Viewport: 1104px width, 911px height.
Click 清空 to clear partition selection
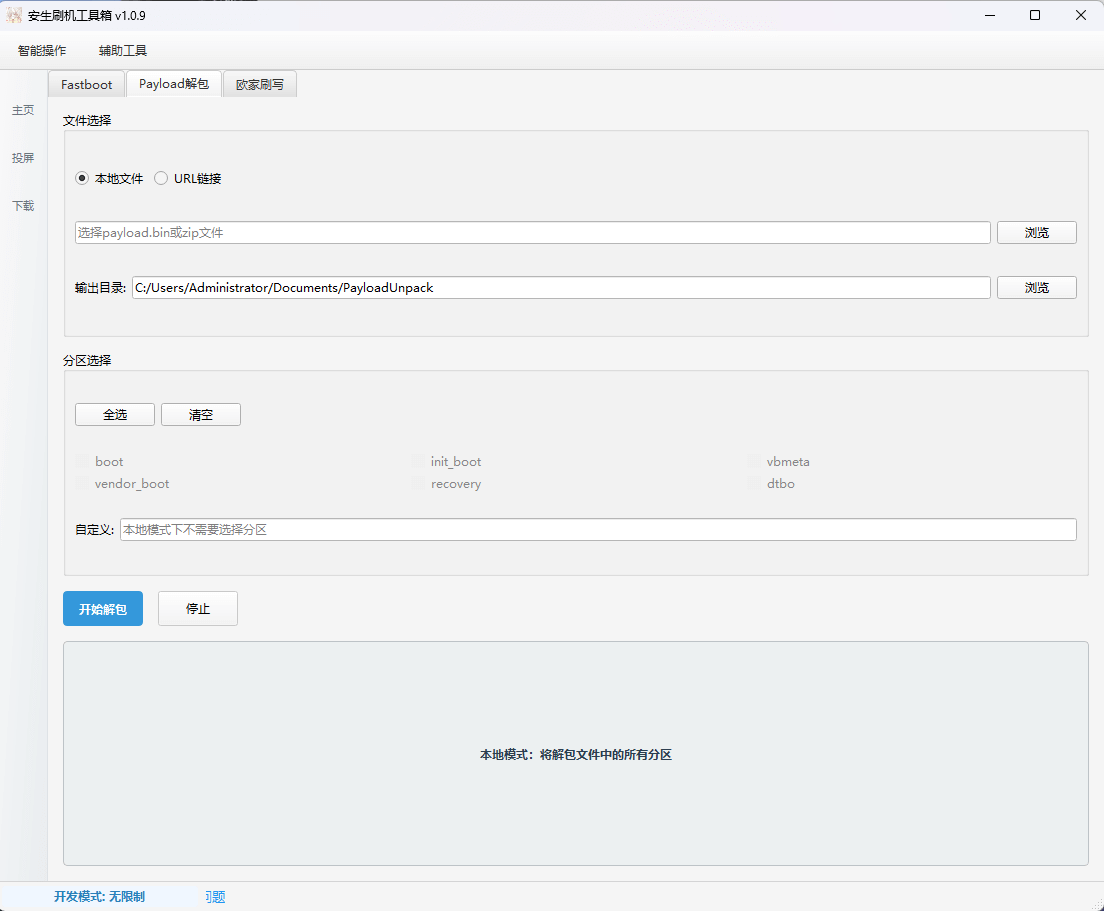[x=200, y=414]
